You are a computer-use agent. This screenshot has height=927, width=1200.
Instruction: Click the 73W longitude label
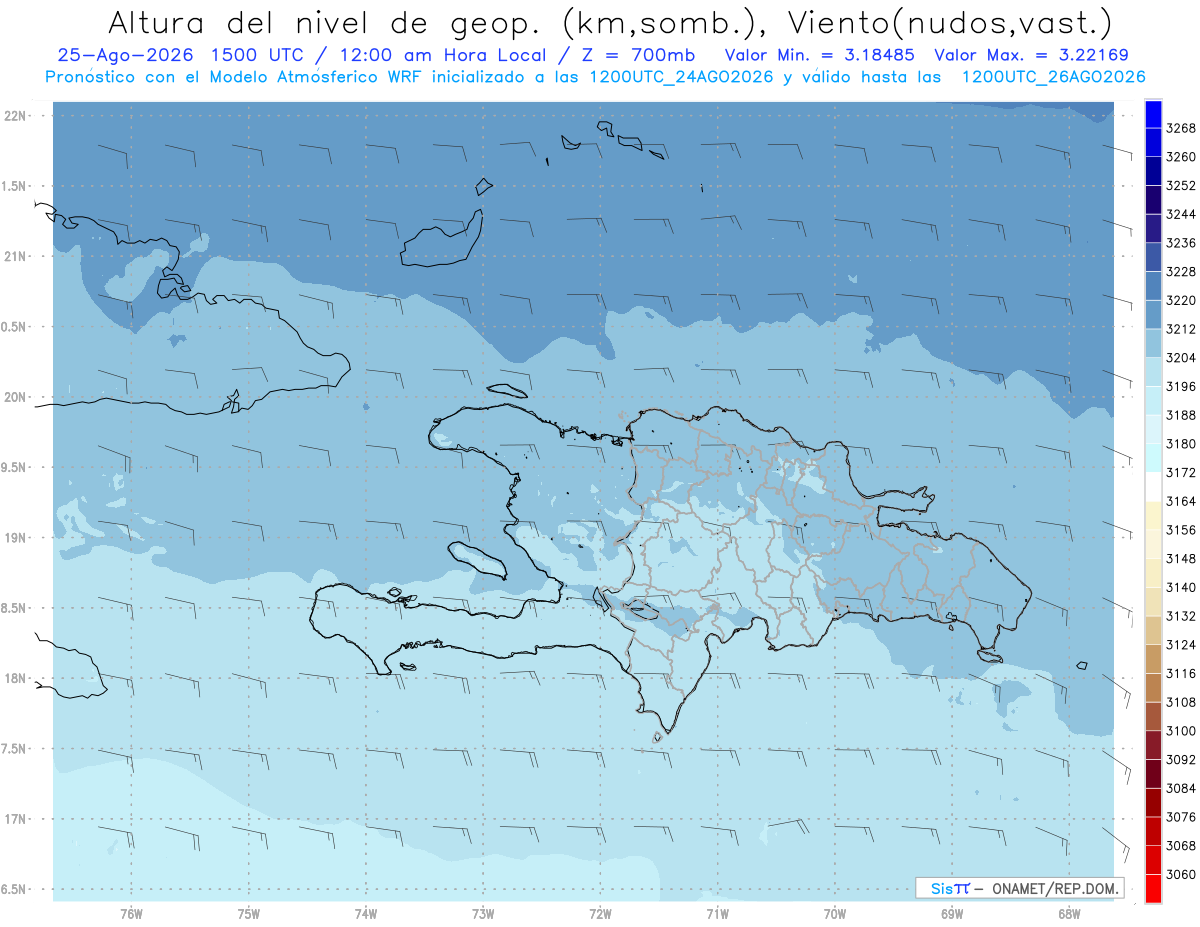pyautogui.click(x=483, y=913)
